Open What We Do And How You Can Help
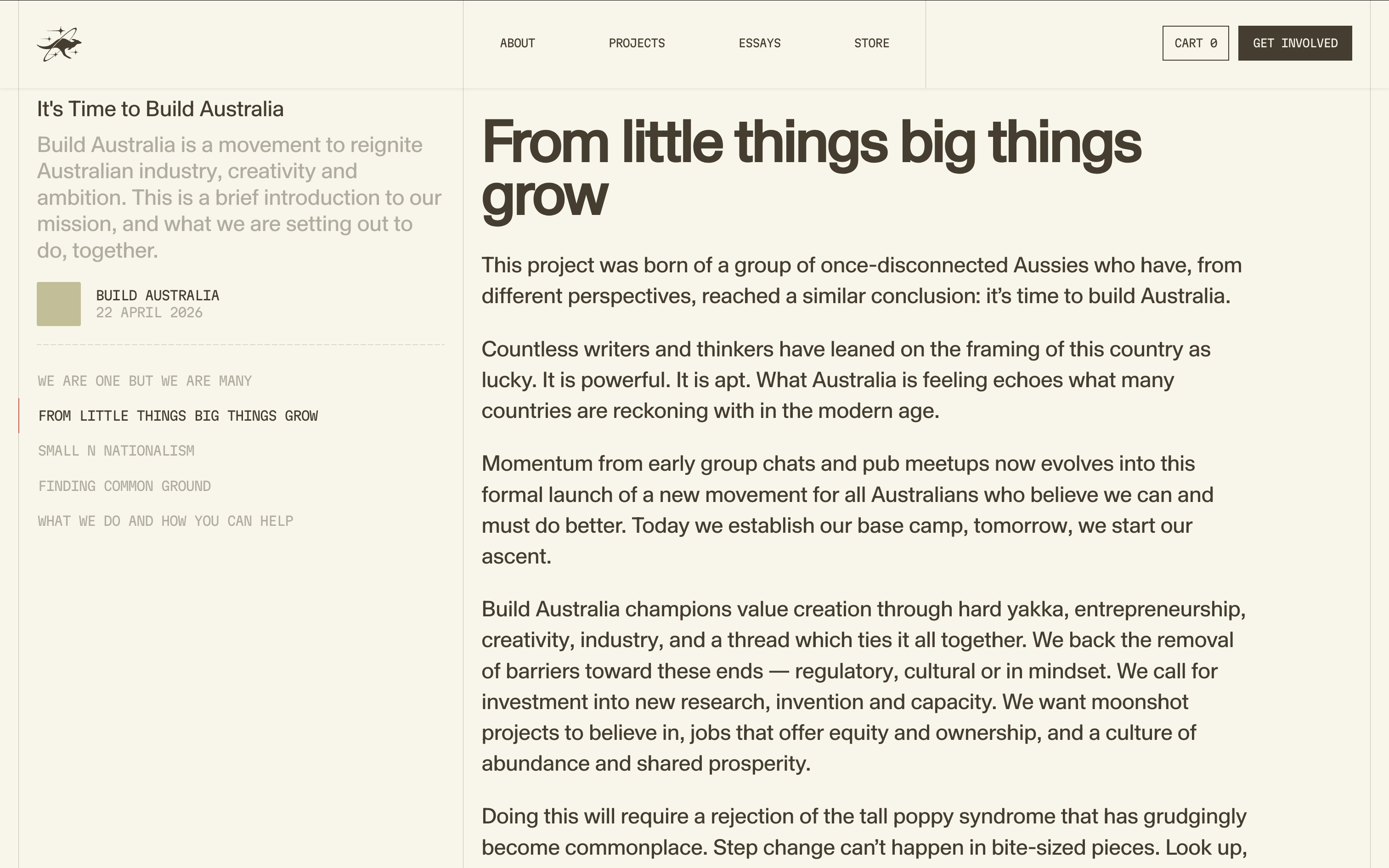The height and width of the screenshot is (868, 1389). (165, 521)
